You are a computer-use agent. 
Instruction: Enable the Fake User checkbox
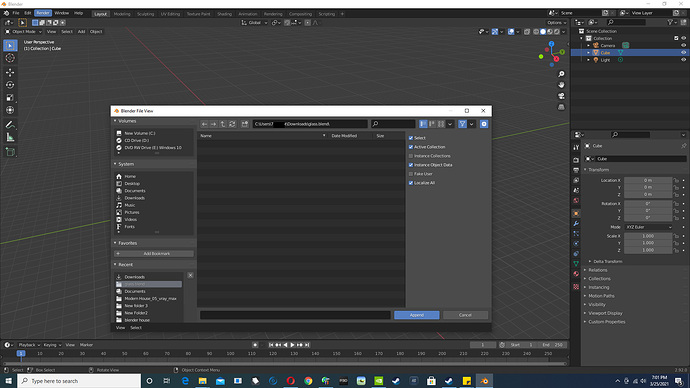[411, 174]
